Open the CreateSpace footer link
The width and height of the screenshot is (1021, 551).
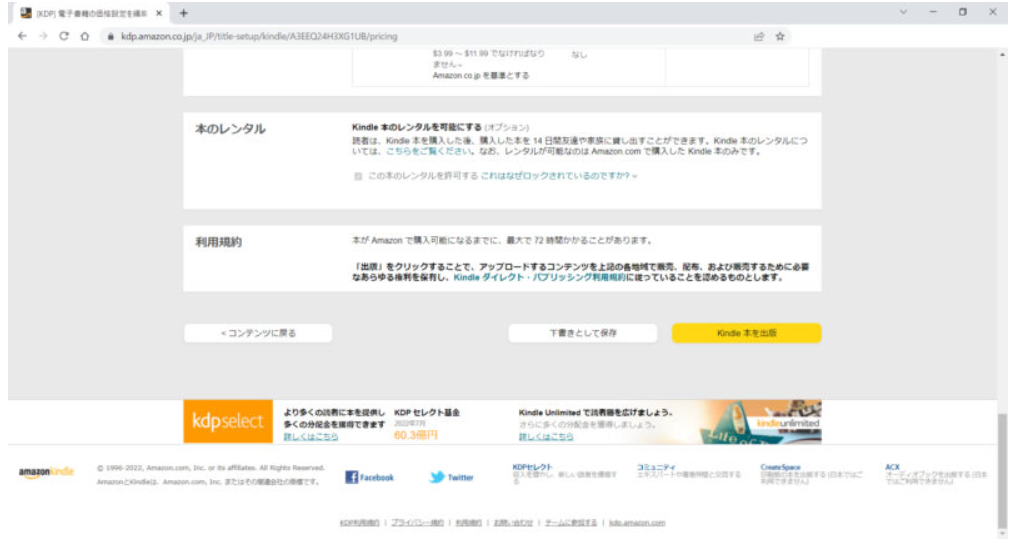coord(780,467)
